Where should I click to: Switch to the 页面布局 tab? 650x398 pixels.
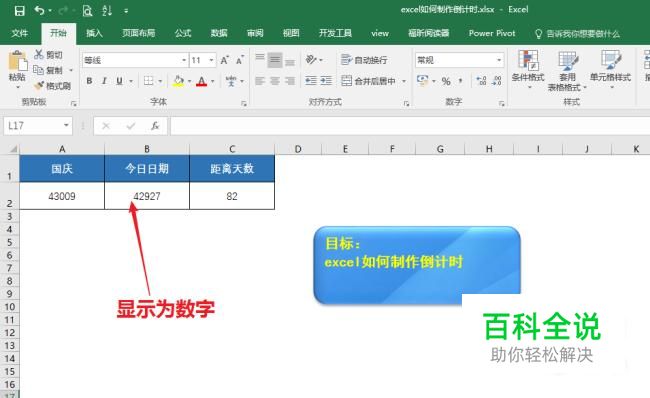coord(138,33)
